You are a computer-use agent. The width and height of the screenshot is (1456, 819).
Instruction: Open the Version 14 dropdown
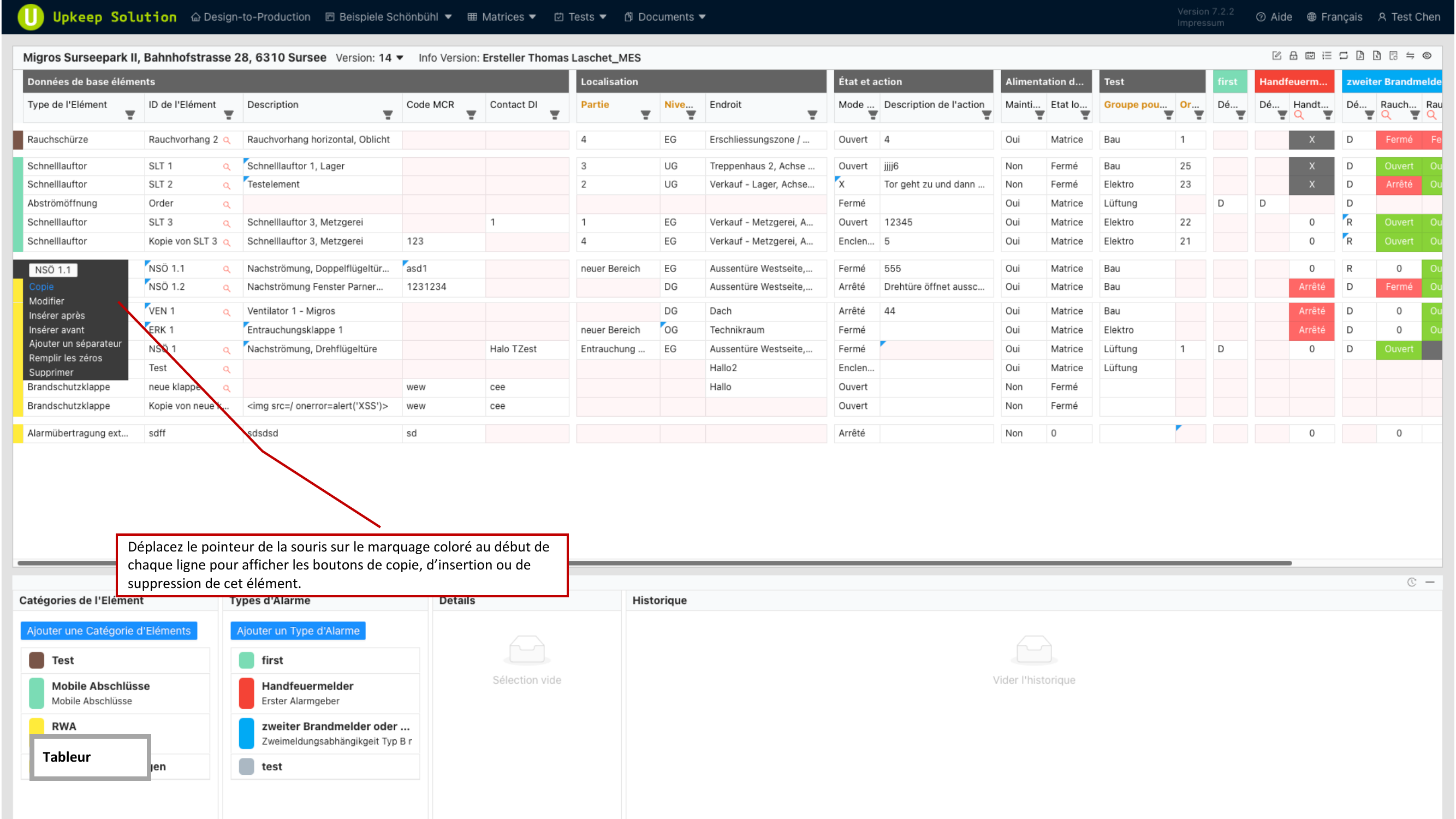click(399, 57)
